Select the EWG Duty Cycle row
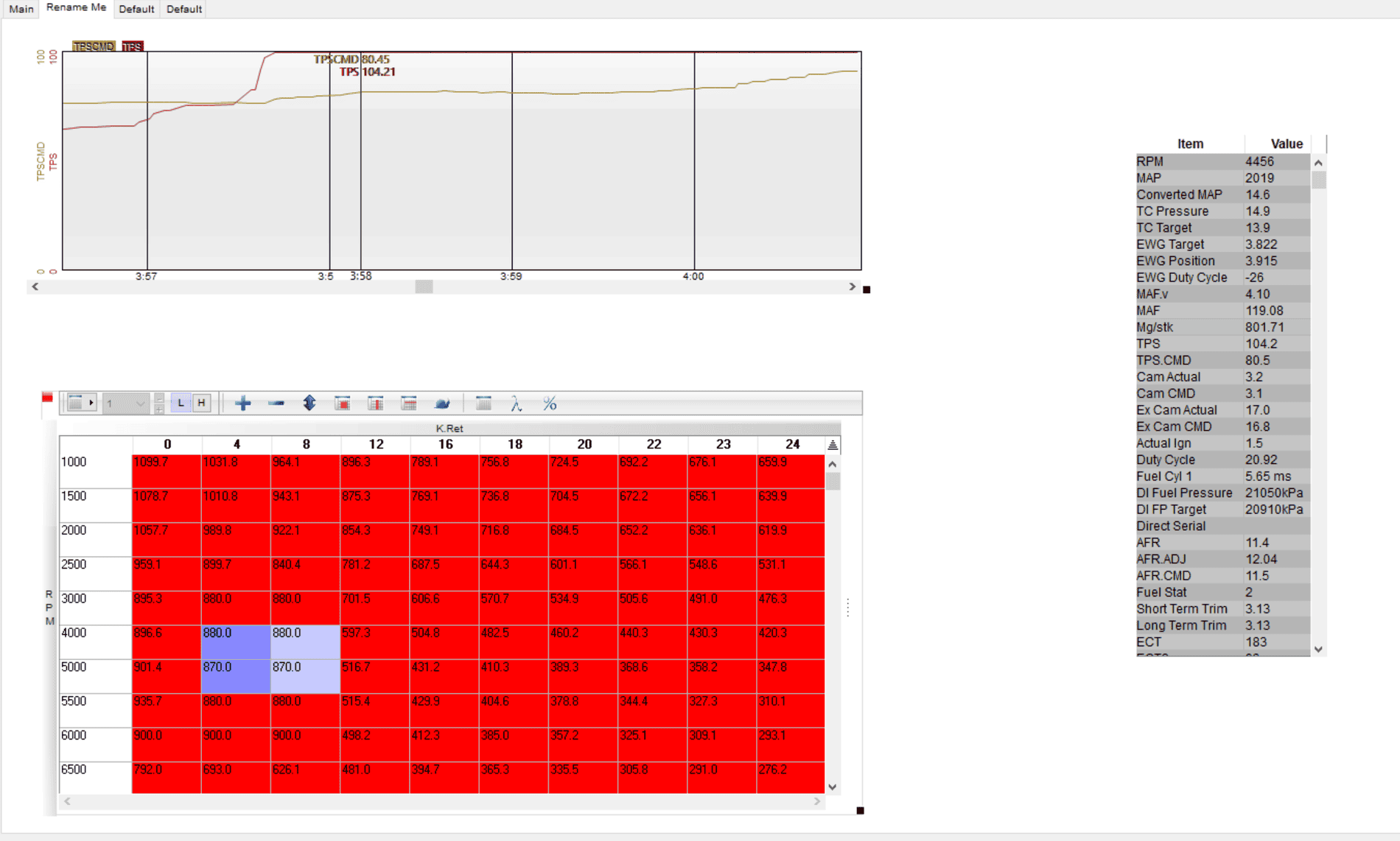1400x841 pixels. (1223, 278)
